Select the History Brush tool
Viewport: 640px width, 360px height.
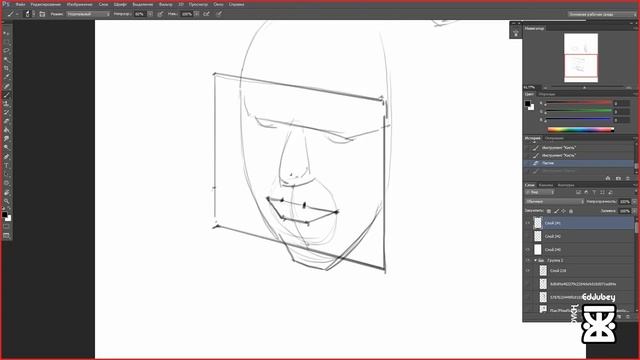7,113
